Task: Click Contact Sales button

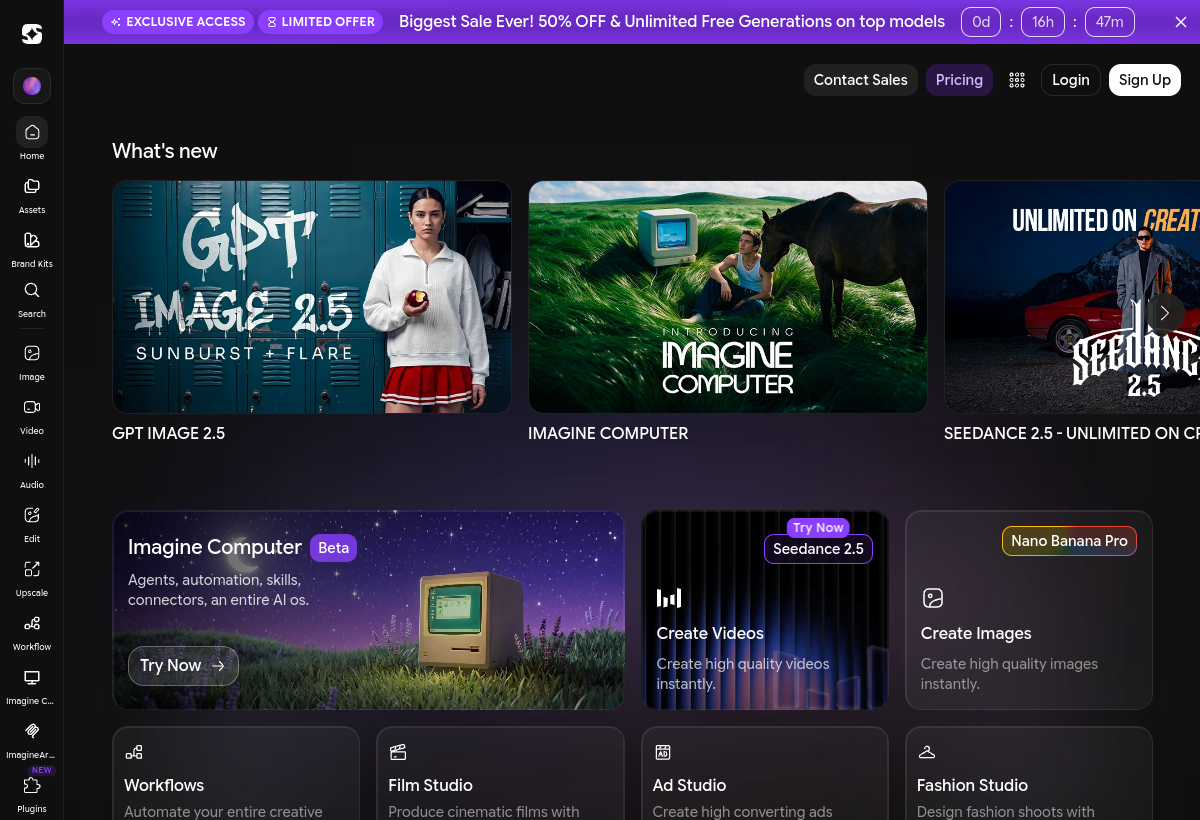Action: tap(860, 80)
